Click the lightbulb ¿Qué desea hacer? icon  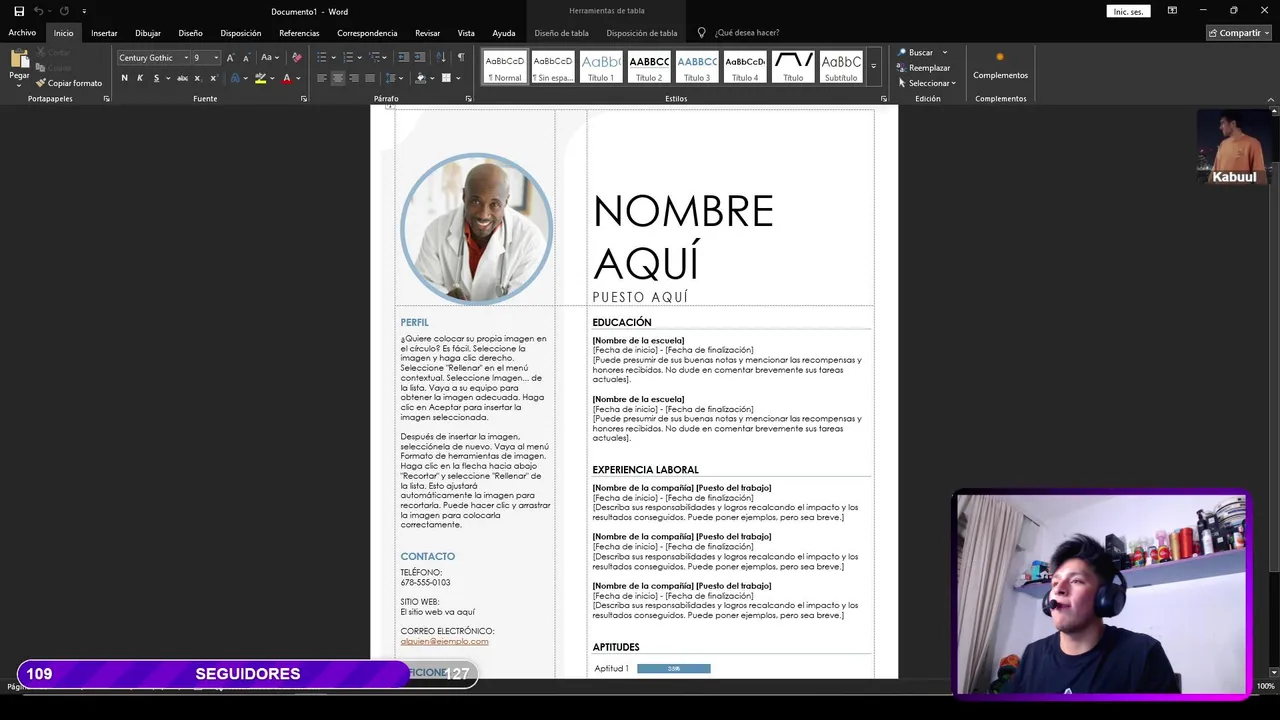pos(701,33)
